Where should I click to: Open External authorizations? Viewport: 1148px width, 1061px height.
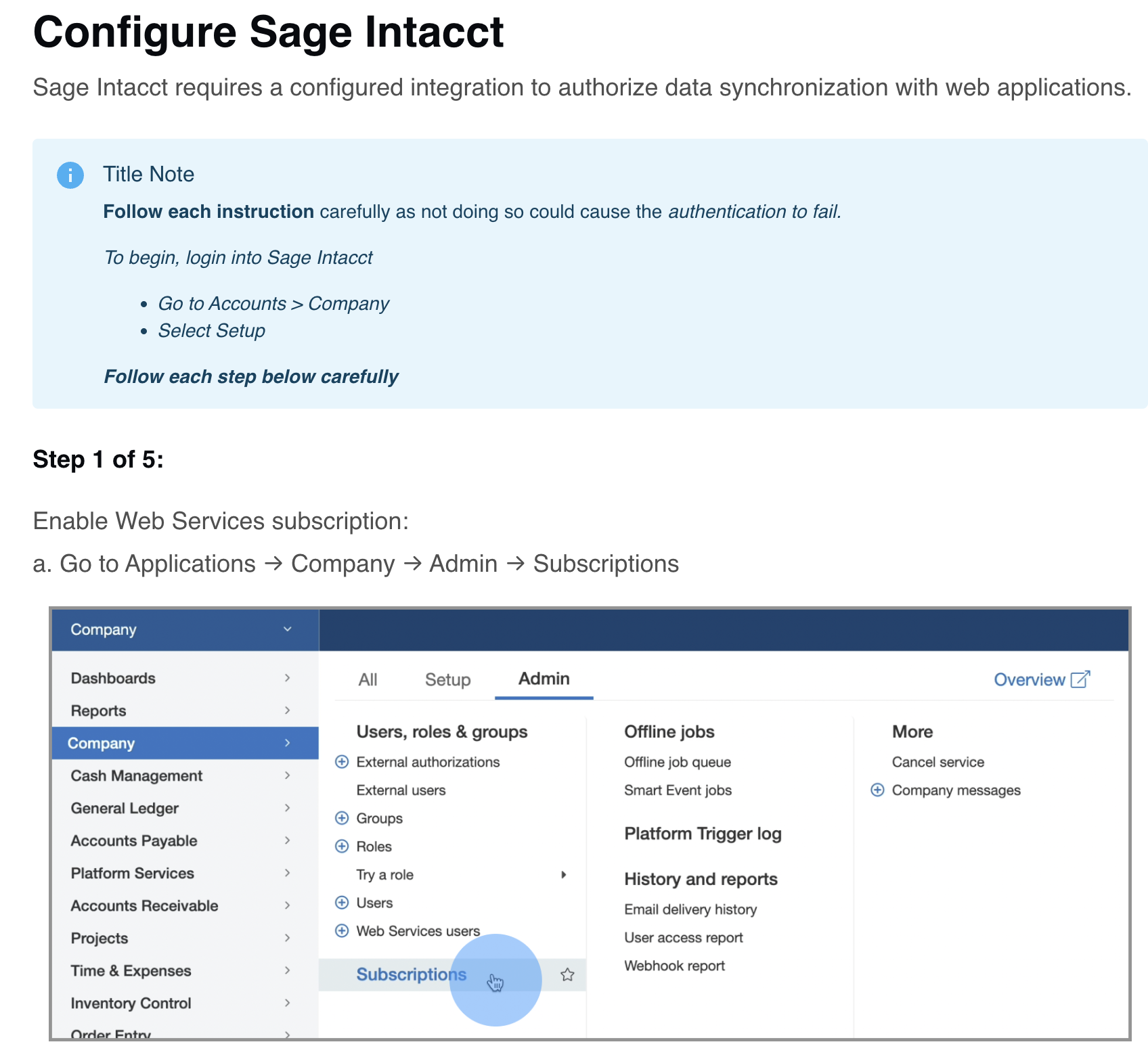[428, 762]
